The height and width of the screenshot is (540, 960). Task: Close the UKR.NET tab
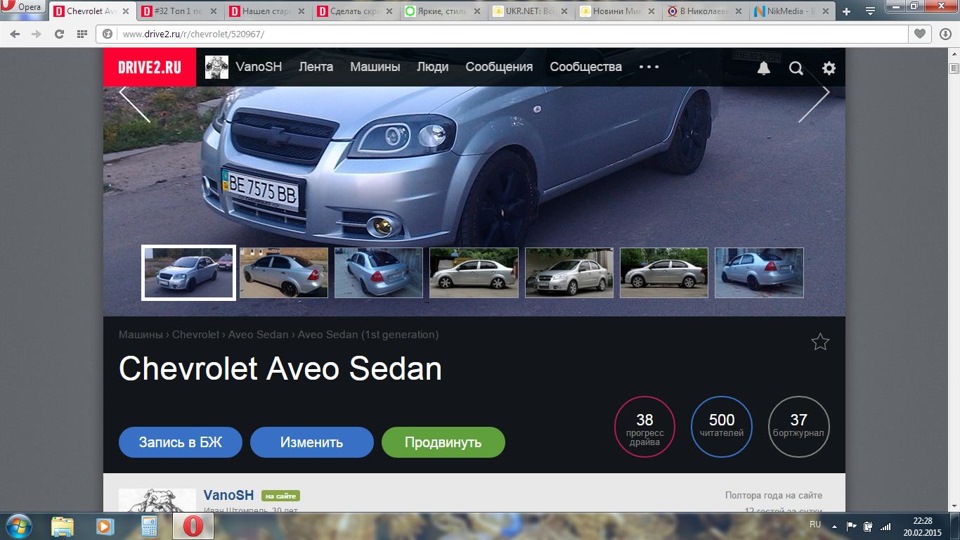pyautogui.click(x=564, y=11)
